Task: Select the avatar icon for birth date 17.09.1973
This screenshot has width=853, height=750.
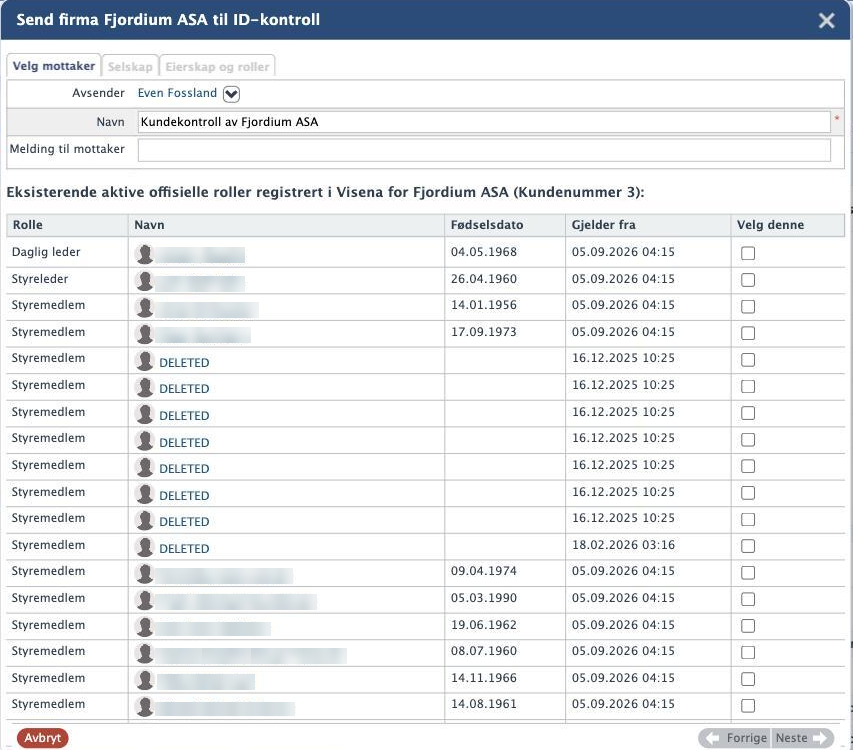Action: point(145,334)
